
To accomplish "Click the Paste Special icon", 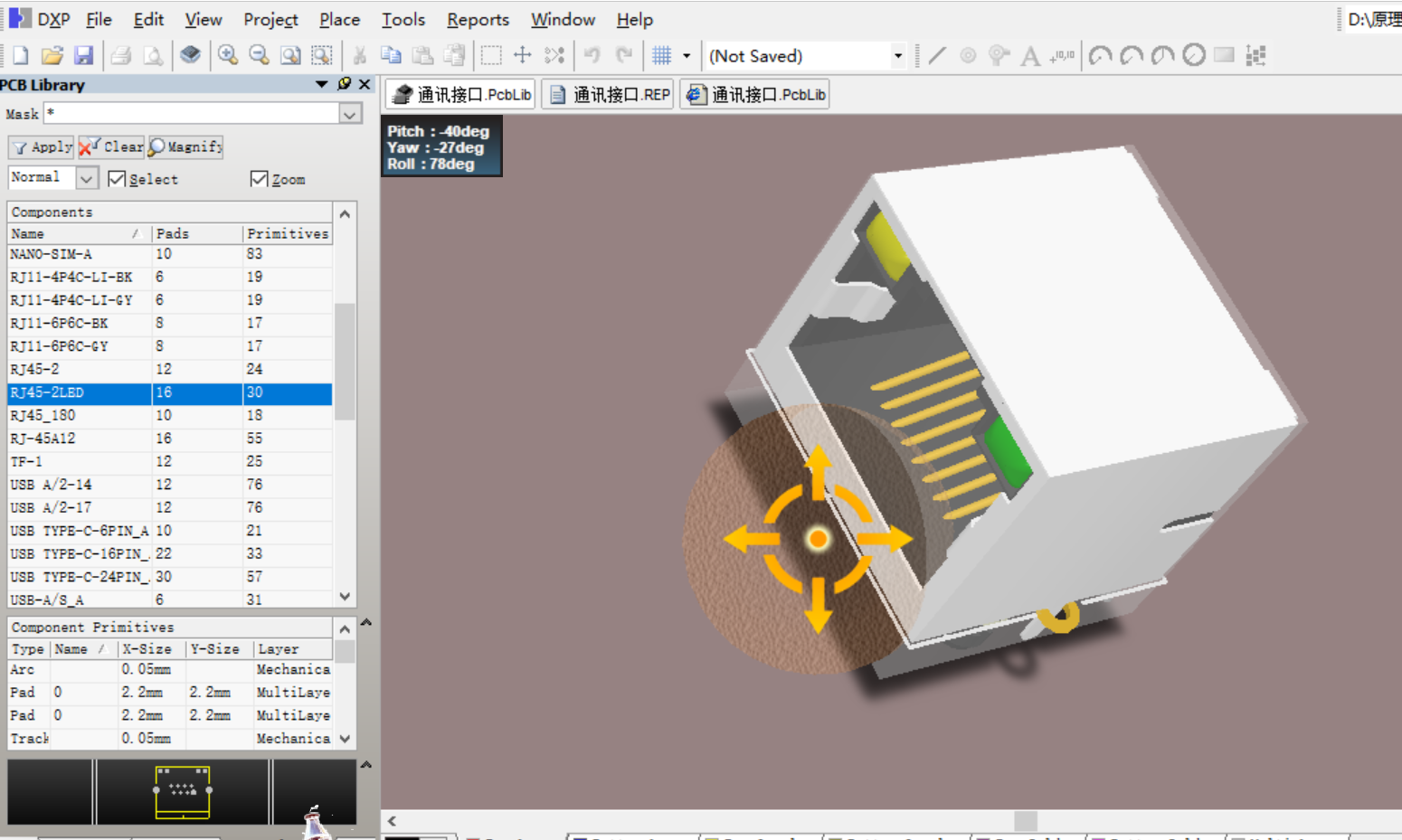I will [454, 55].
